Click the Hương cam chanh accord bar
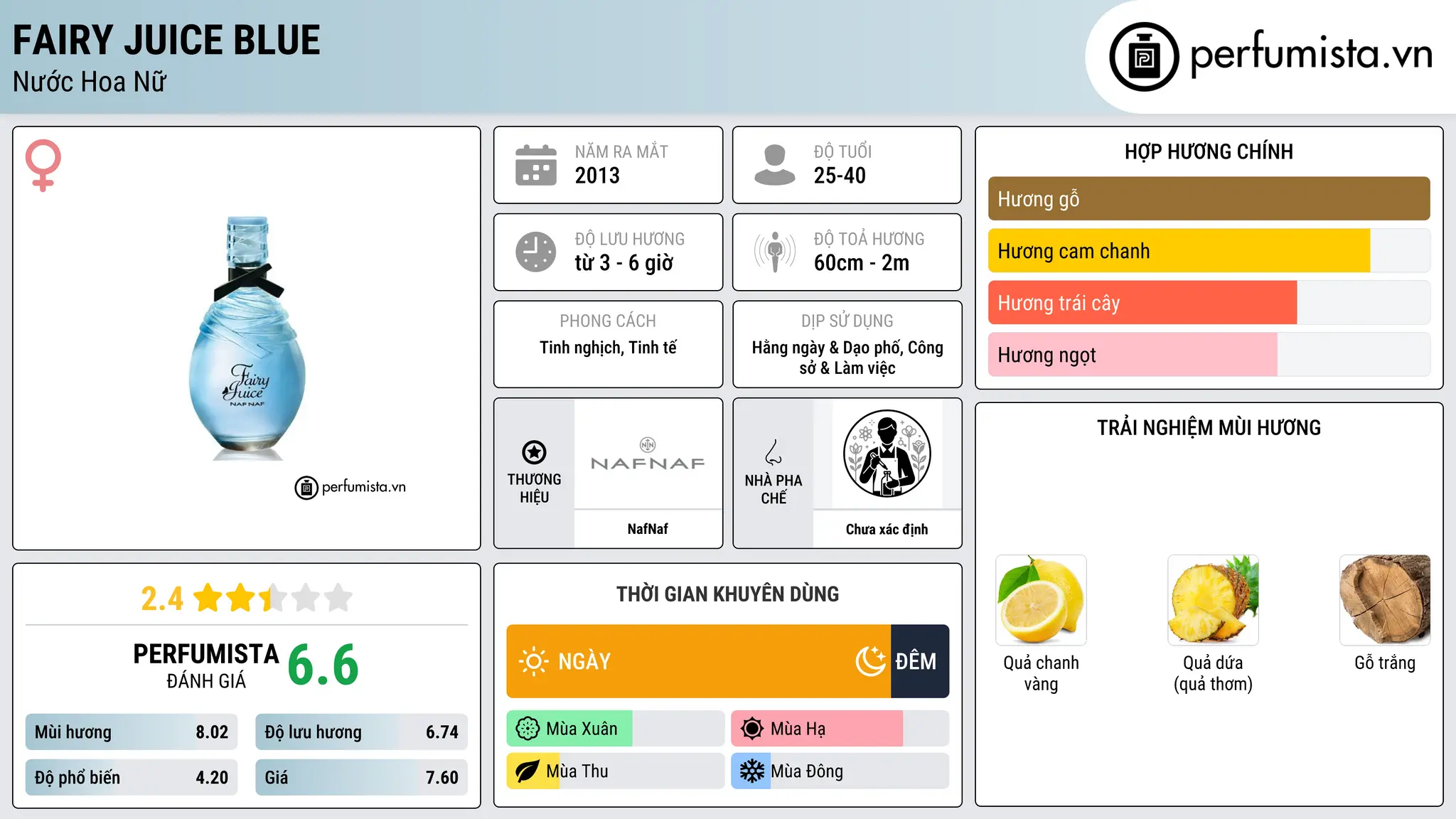This screenshot has height=819, width=1456. pyautogui.click(x=1209, y=251)
